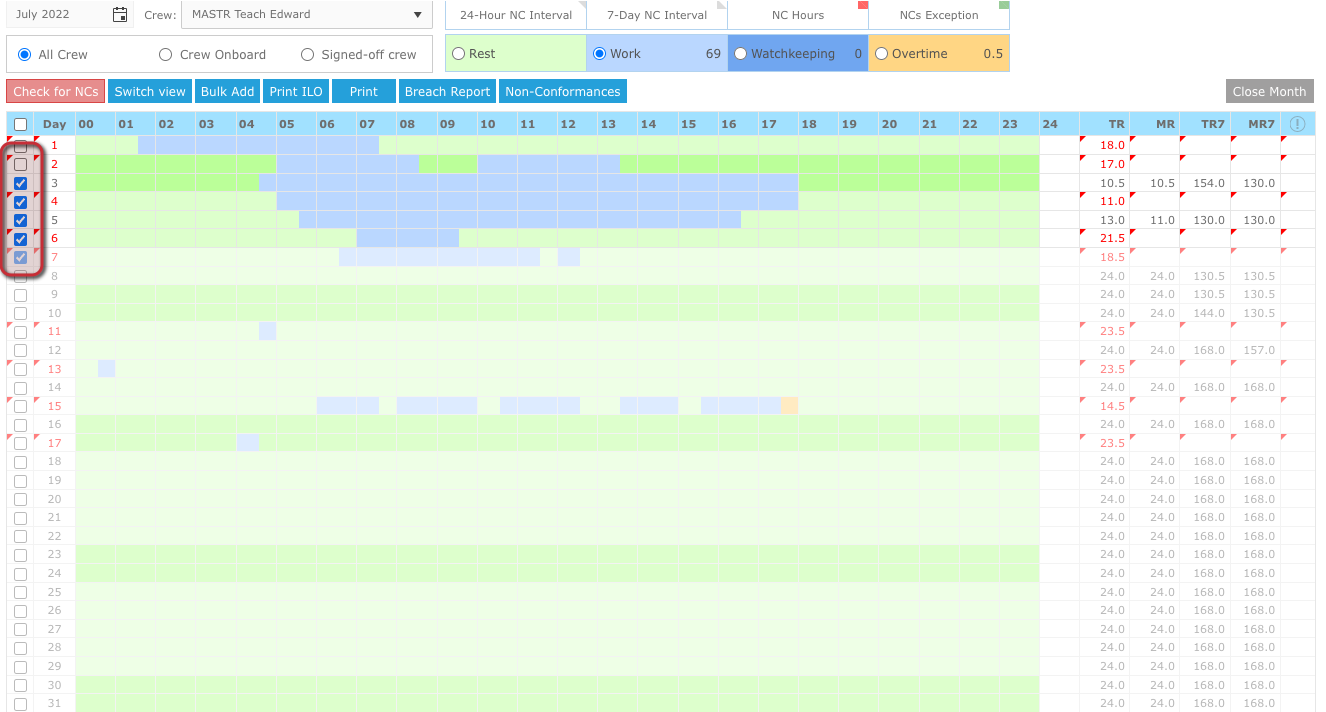Check the box for day 20

[x=20, y=499]
